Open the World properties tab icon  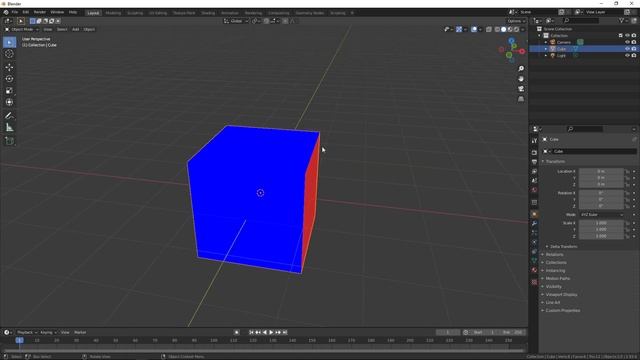pos(534,190)
